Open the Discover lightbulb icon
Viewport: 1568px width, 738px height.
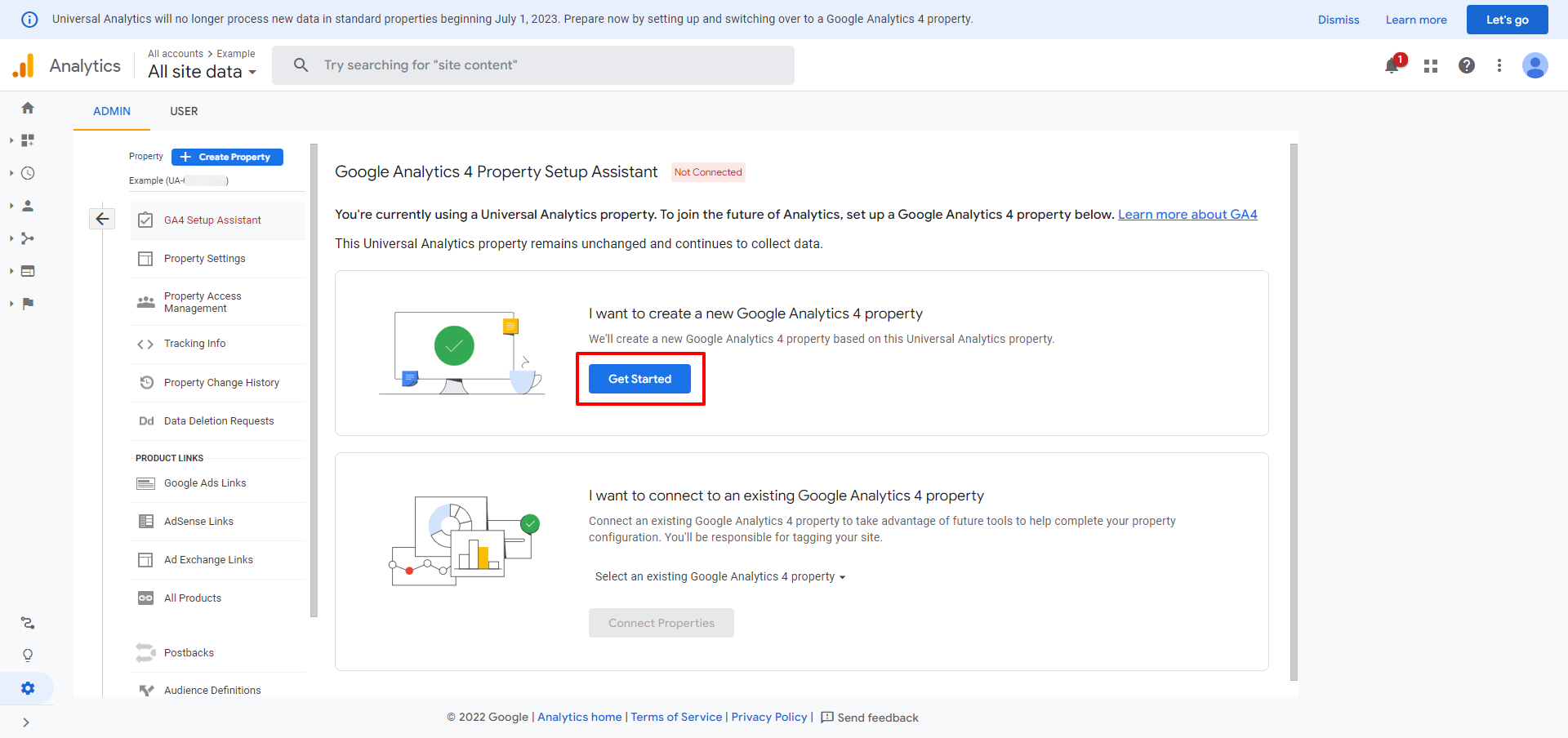28,656
